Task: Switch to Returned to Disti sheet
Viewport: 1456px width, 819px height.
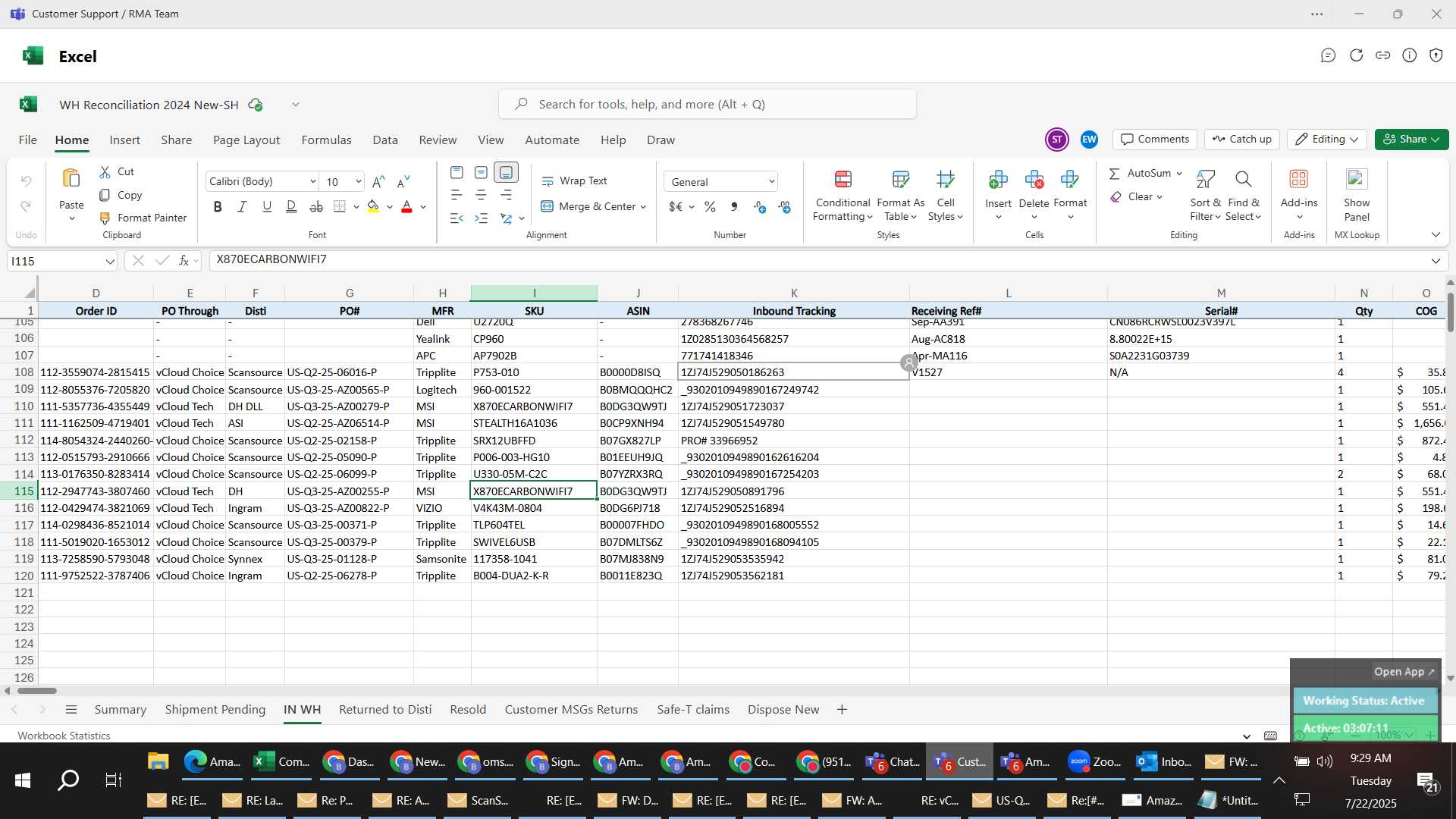Action: (x=385, y=710)
